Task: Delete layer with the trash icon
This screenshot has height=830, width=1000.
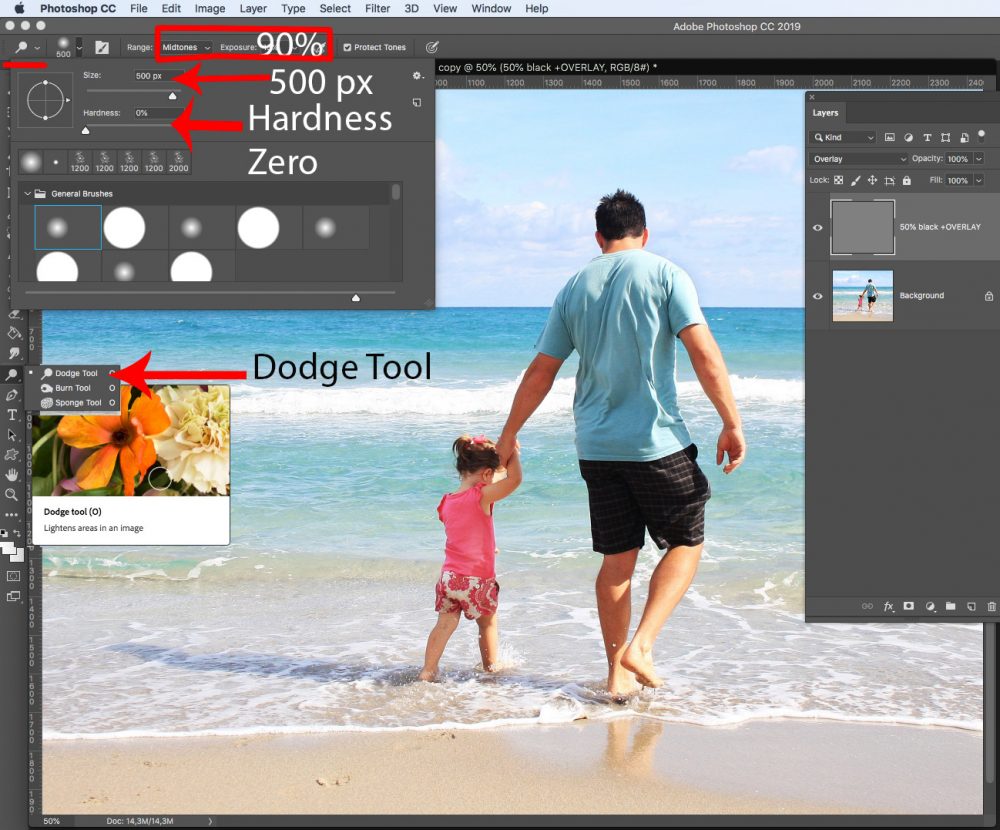Action: click(x=991, y=606)
